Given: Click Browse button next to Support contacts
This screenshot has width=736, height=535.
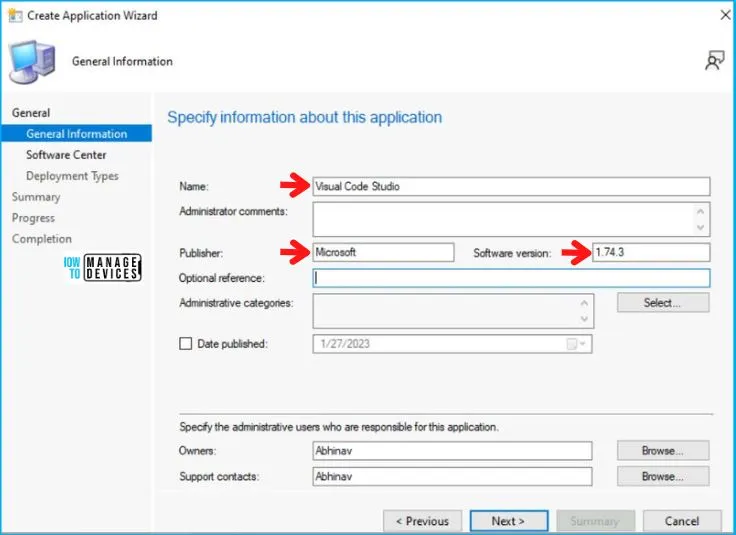Looking at the screenshot, I should pos(663,476).
